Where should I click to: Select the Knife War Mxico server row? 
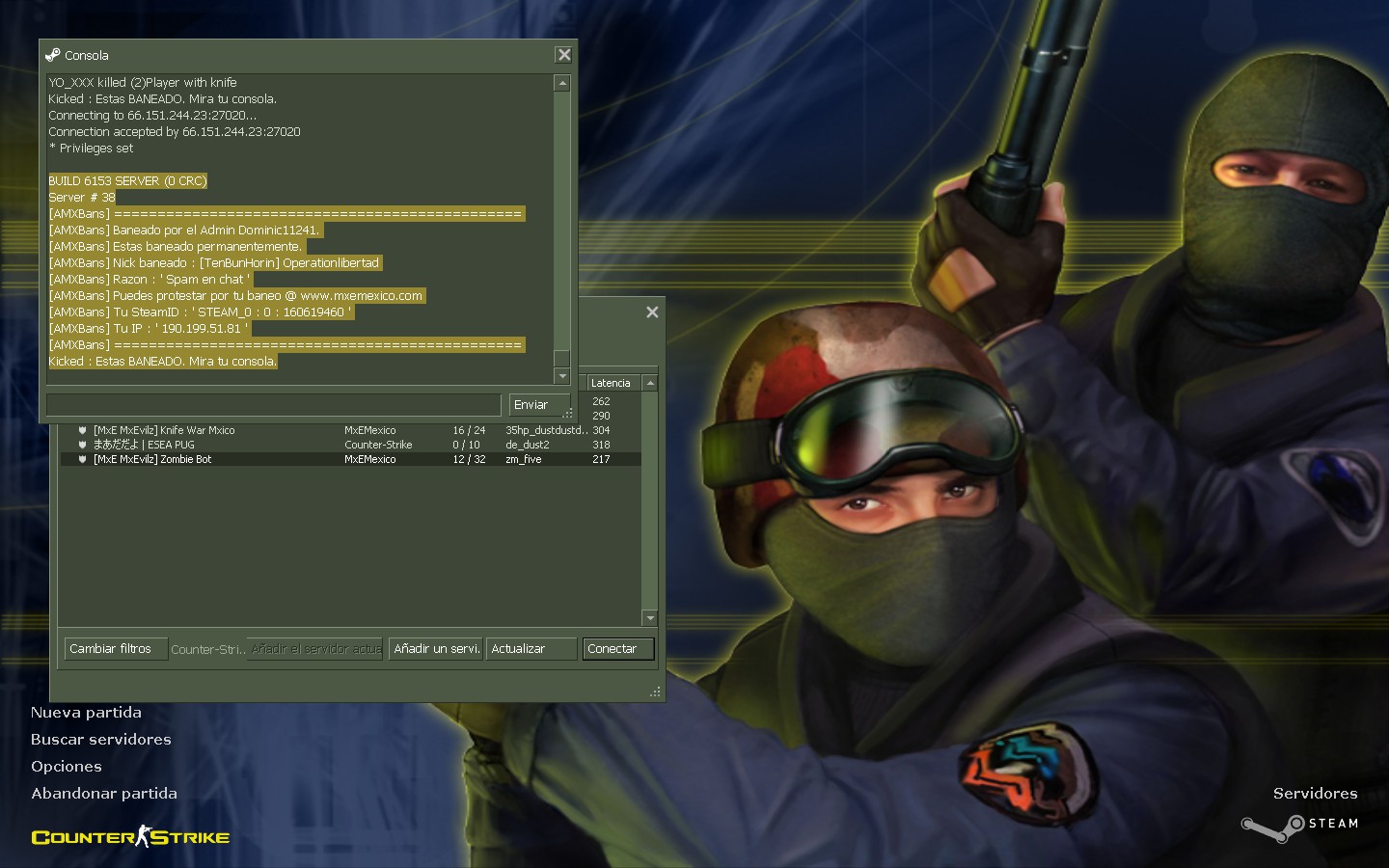[x=351, y=430]
